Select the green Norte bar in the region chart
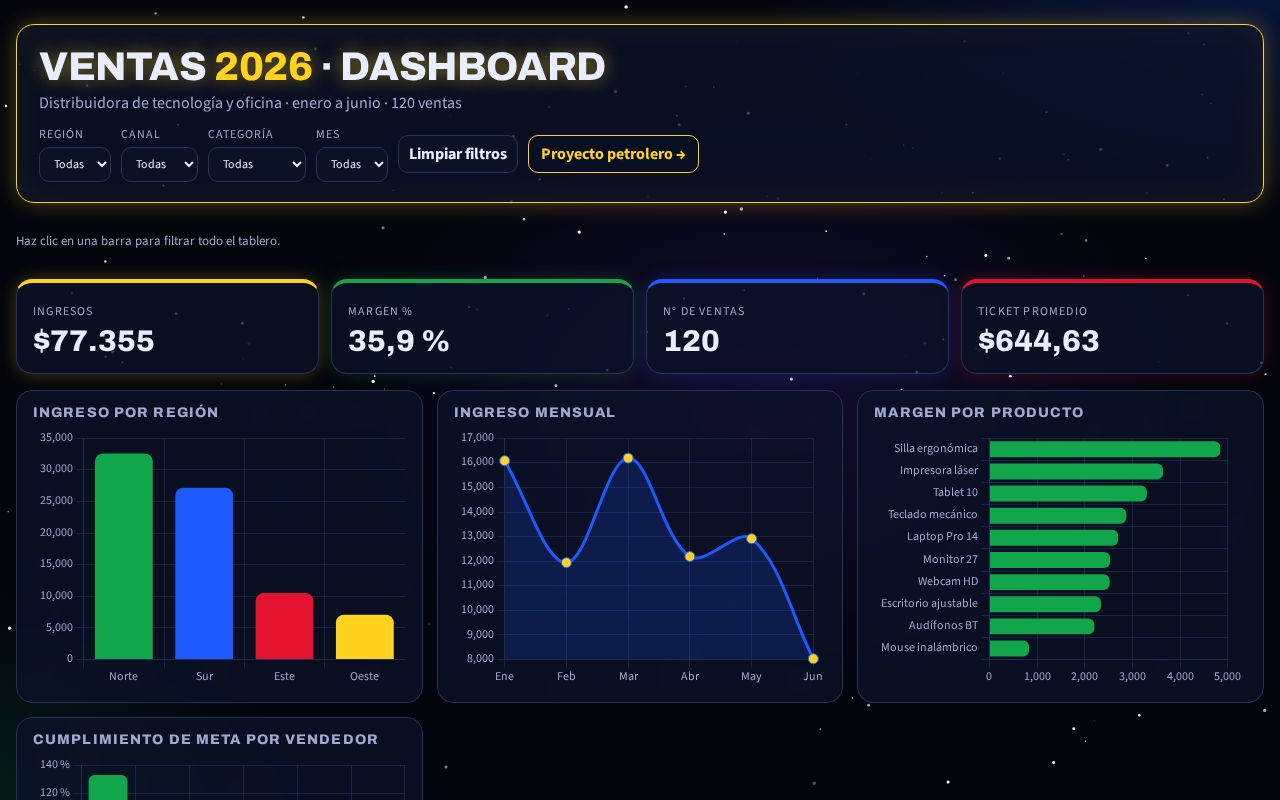This screenshot has width=1280, height=800. [x=124, y=556]
